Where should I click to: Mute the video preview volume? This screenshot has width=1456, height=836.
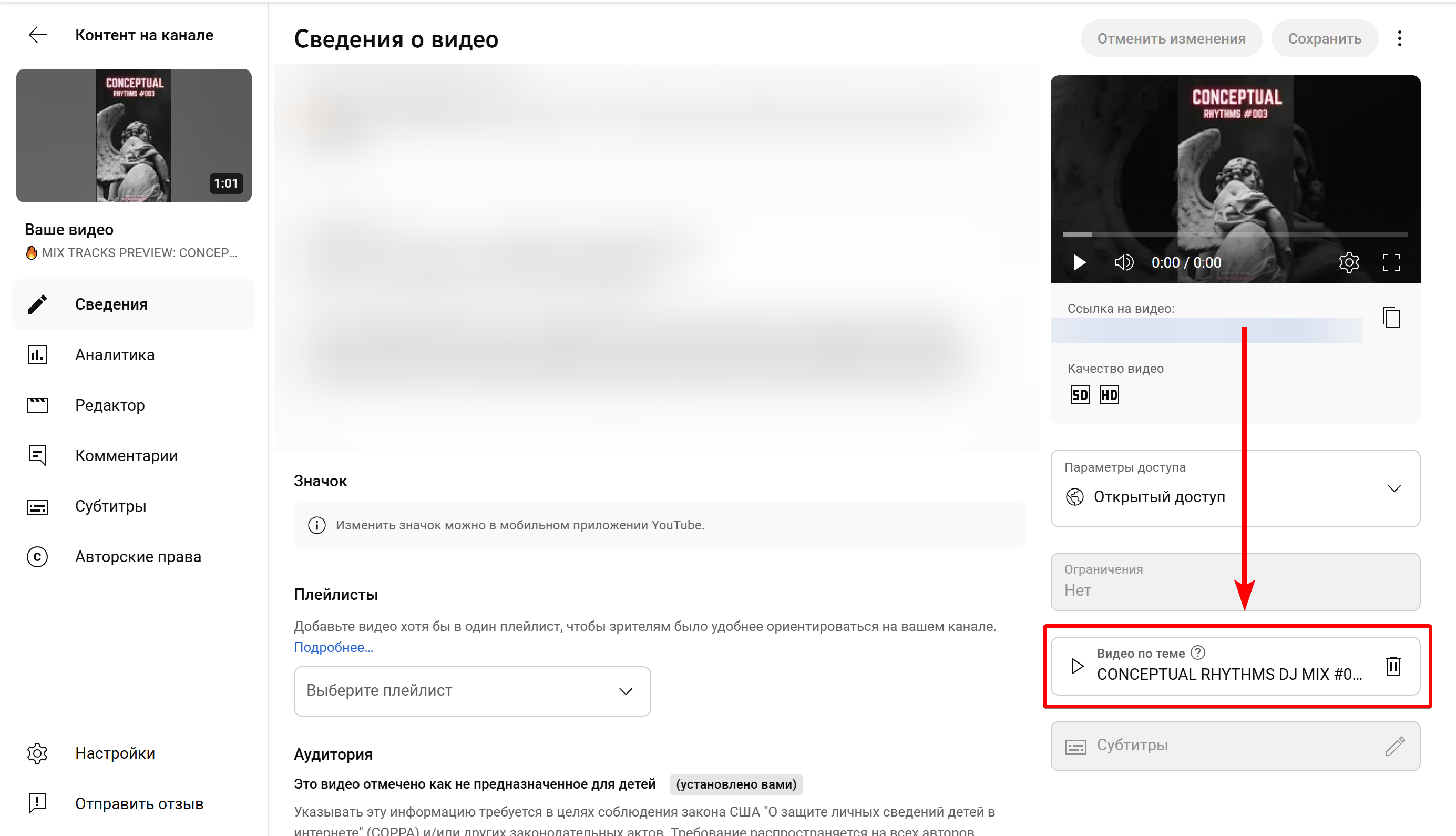coord(1124,262)
